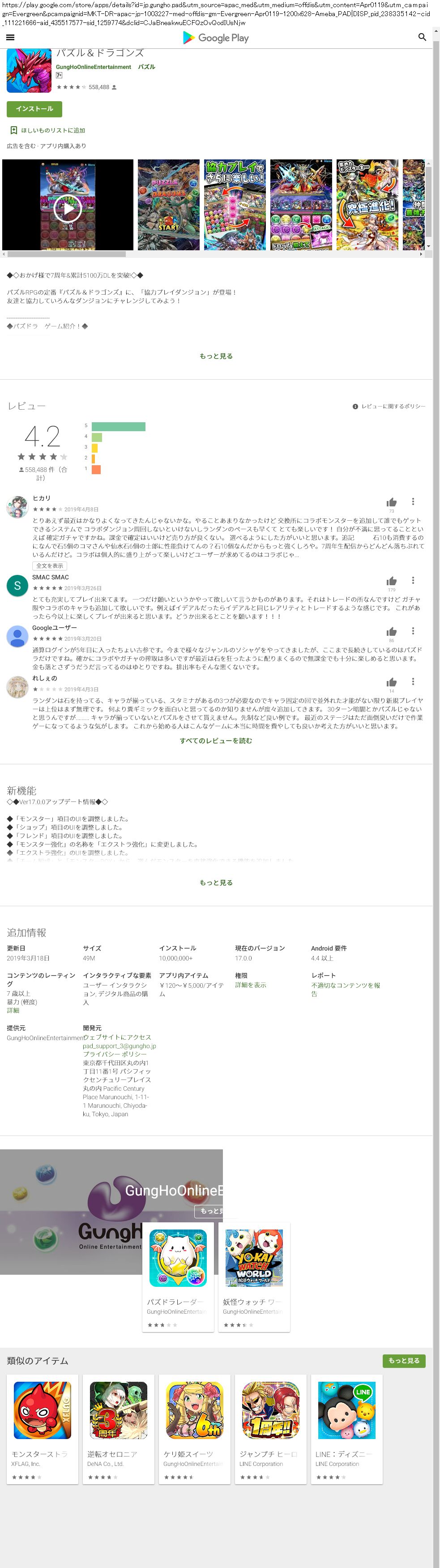This screenshot has height=1568, width=440.
Task: Open options menu for れしぇの's review
Action: [413, 681]
